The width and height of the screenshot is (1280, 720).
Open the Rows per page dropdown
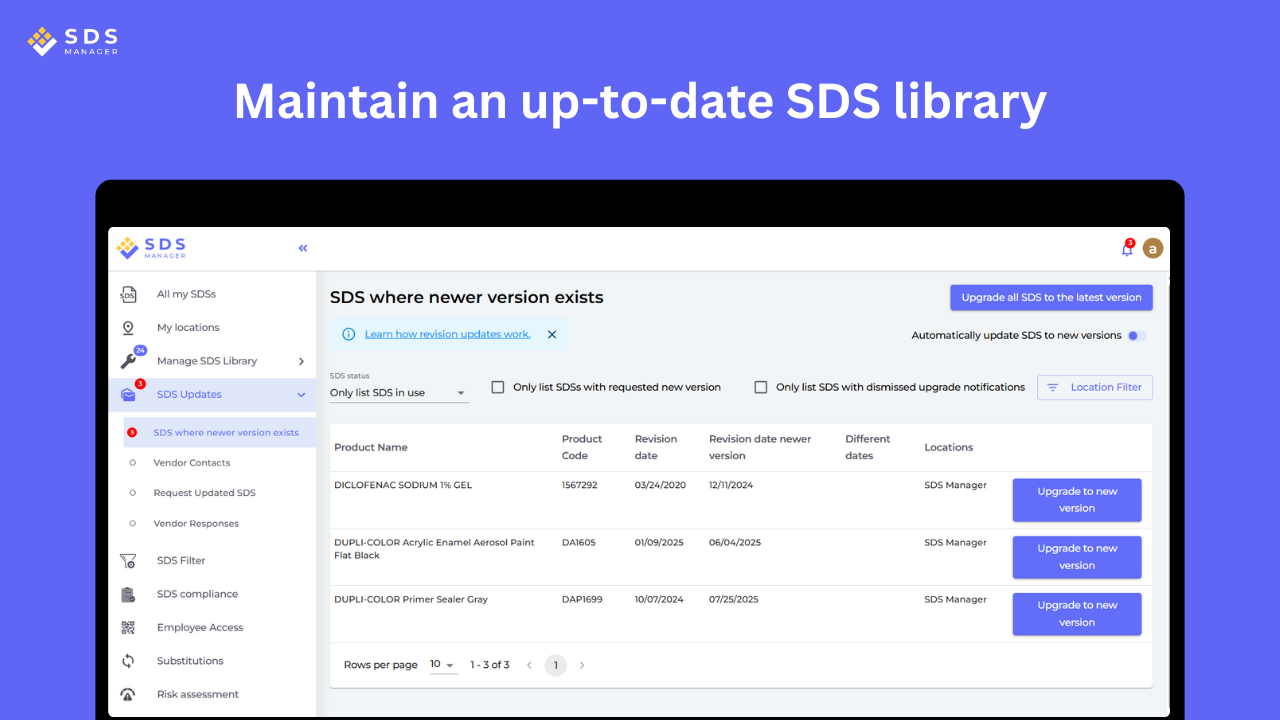443,665
